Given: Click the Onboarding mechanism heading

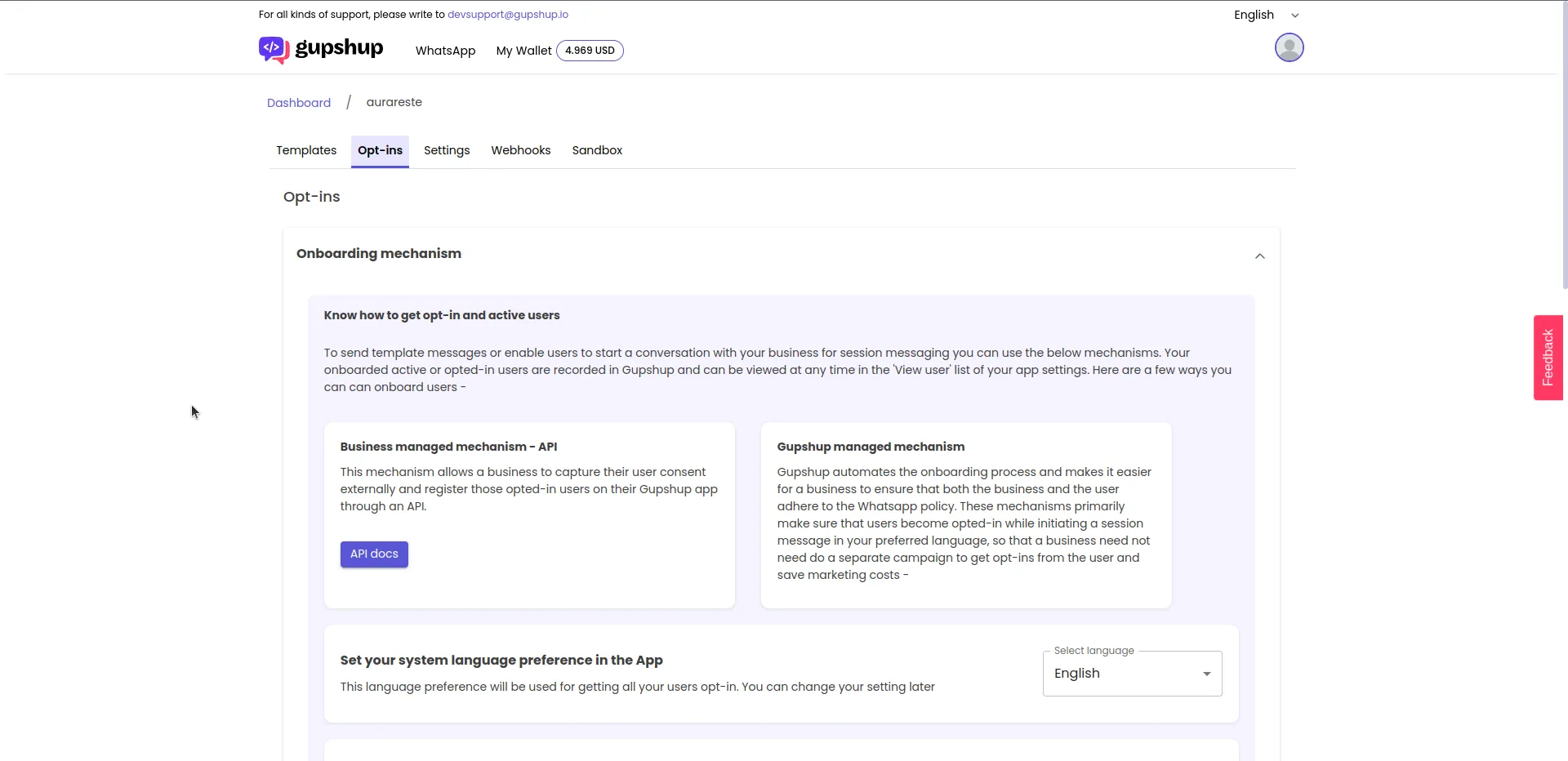Looking at the screenshot, I should coord(379,254).
